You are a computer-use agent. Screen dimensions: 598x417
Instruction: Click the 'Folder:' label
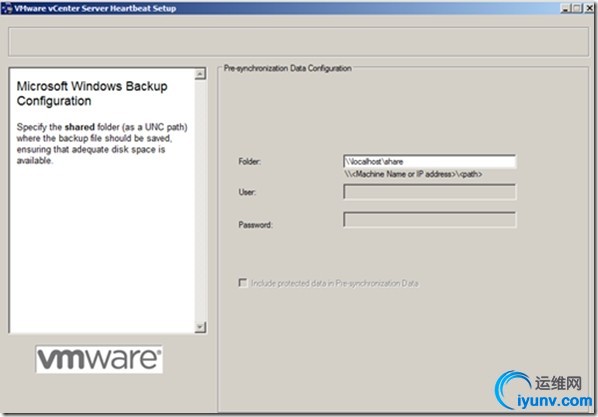[x=250, y=162]
